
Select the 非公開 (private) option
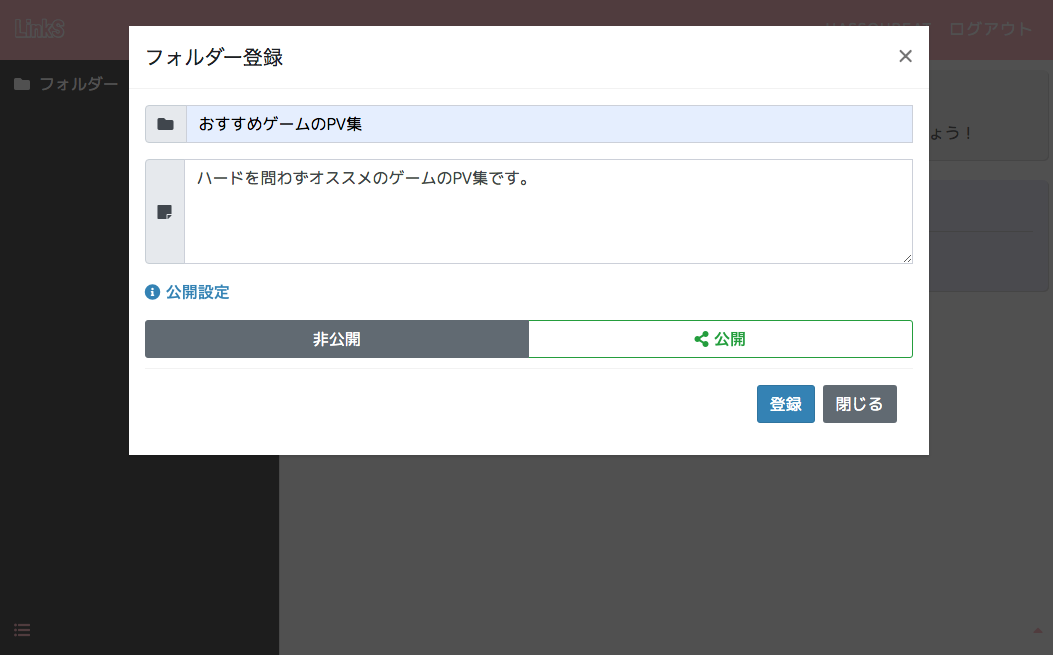click(337, 338)
